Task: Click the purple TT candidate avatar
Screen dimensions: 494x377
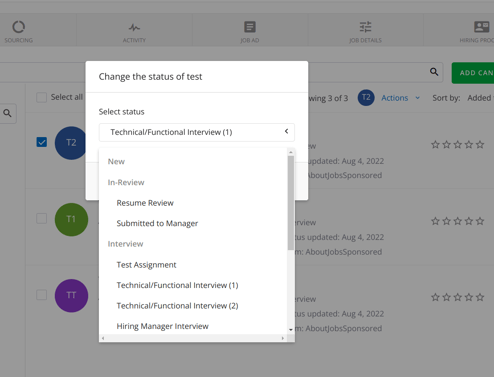Action: (71, 296)
